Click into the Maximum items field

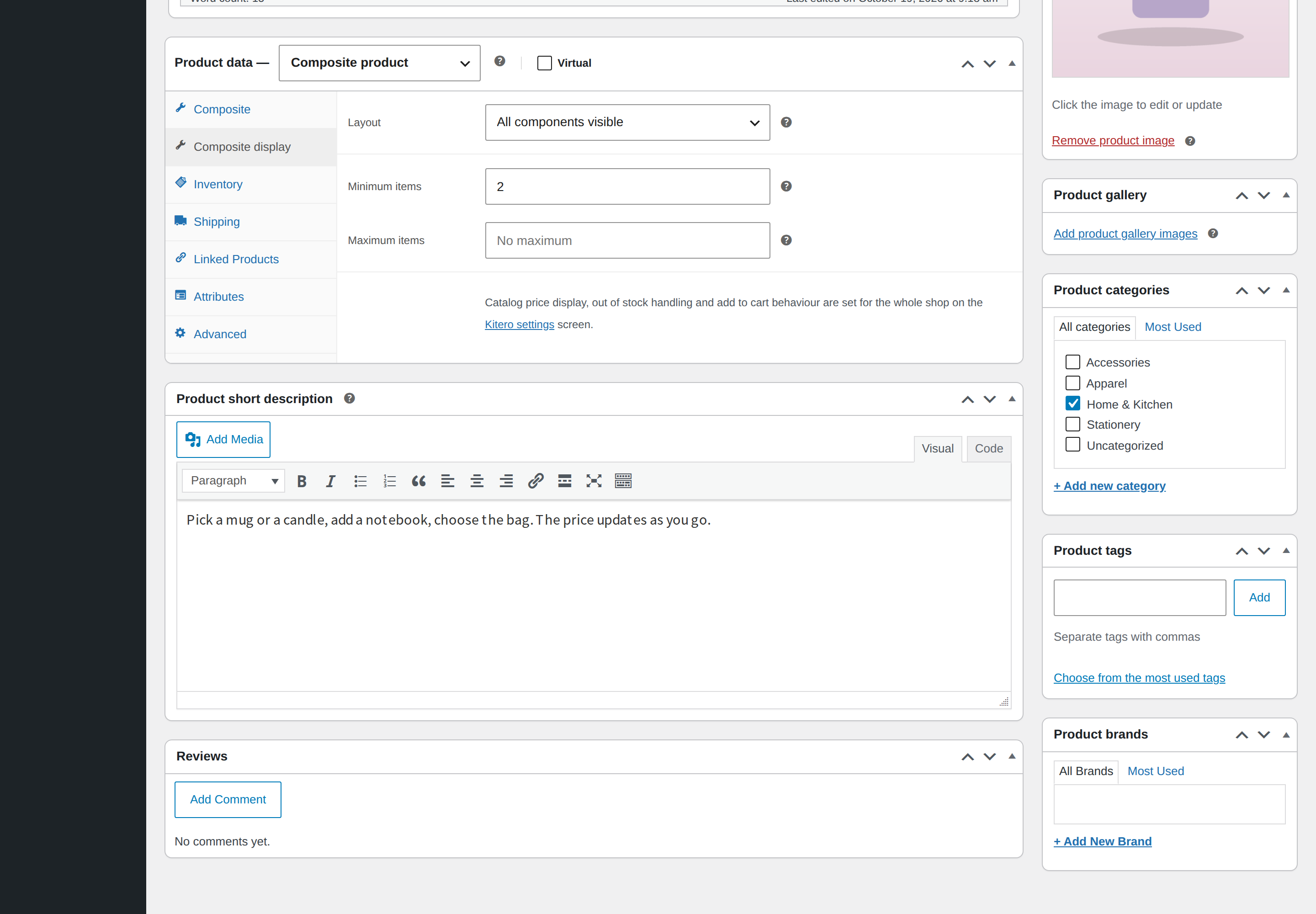628,240
